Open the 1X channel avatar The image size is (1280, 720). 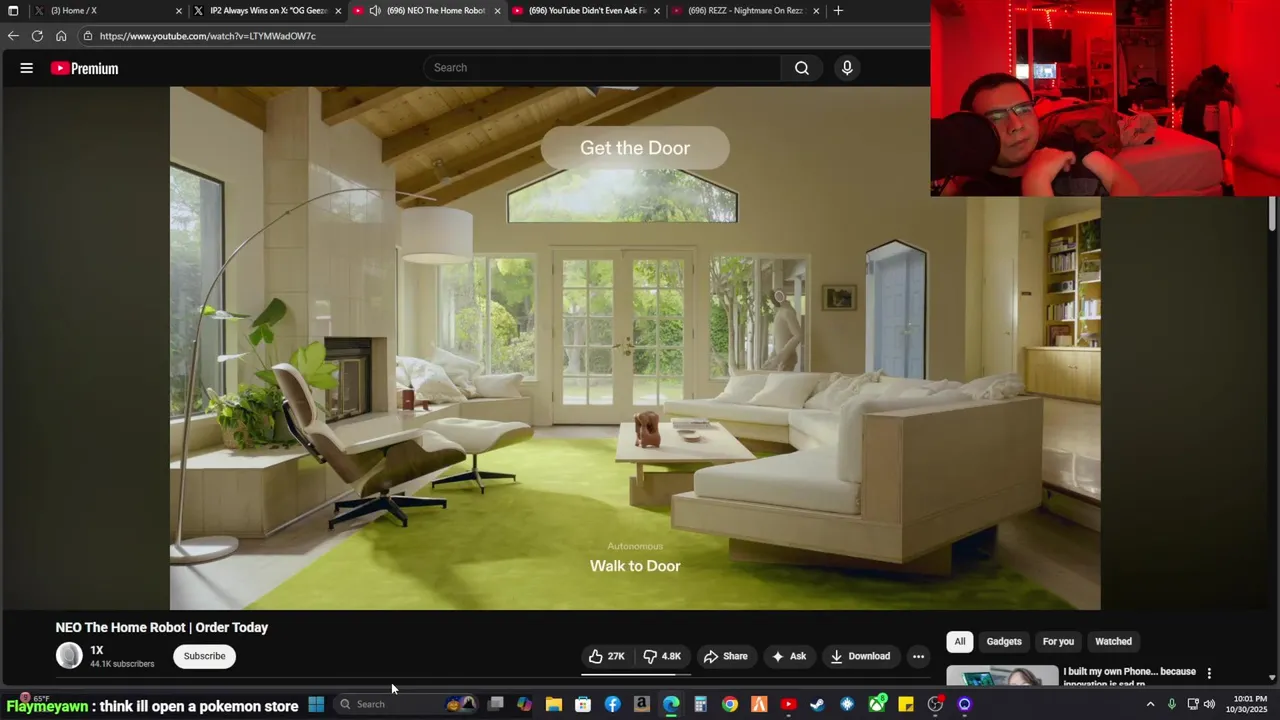[x=69, y=656]
